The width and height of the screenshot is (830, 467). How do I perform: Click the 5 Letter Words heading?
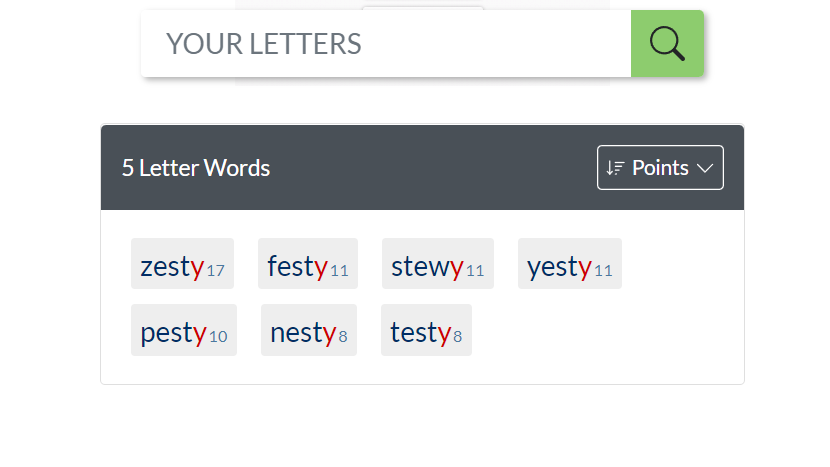pyautogui.click(x=196, y=168)
